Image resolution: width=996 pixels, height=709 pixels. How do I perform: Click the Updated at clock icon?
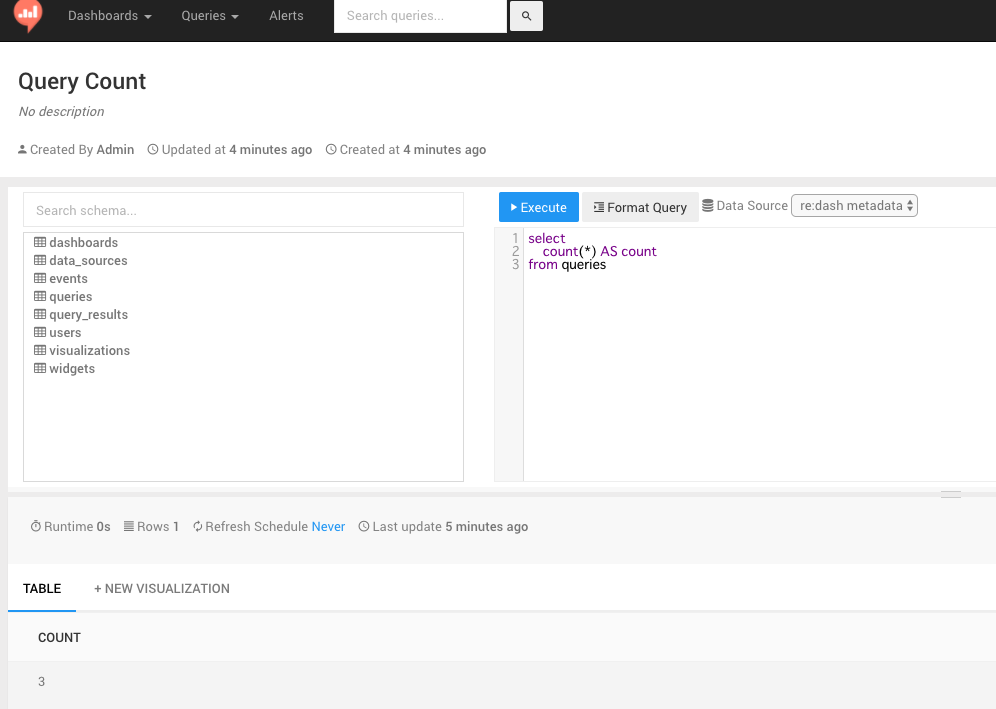[153, 149]
